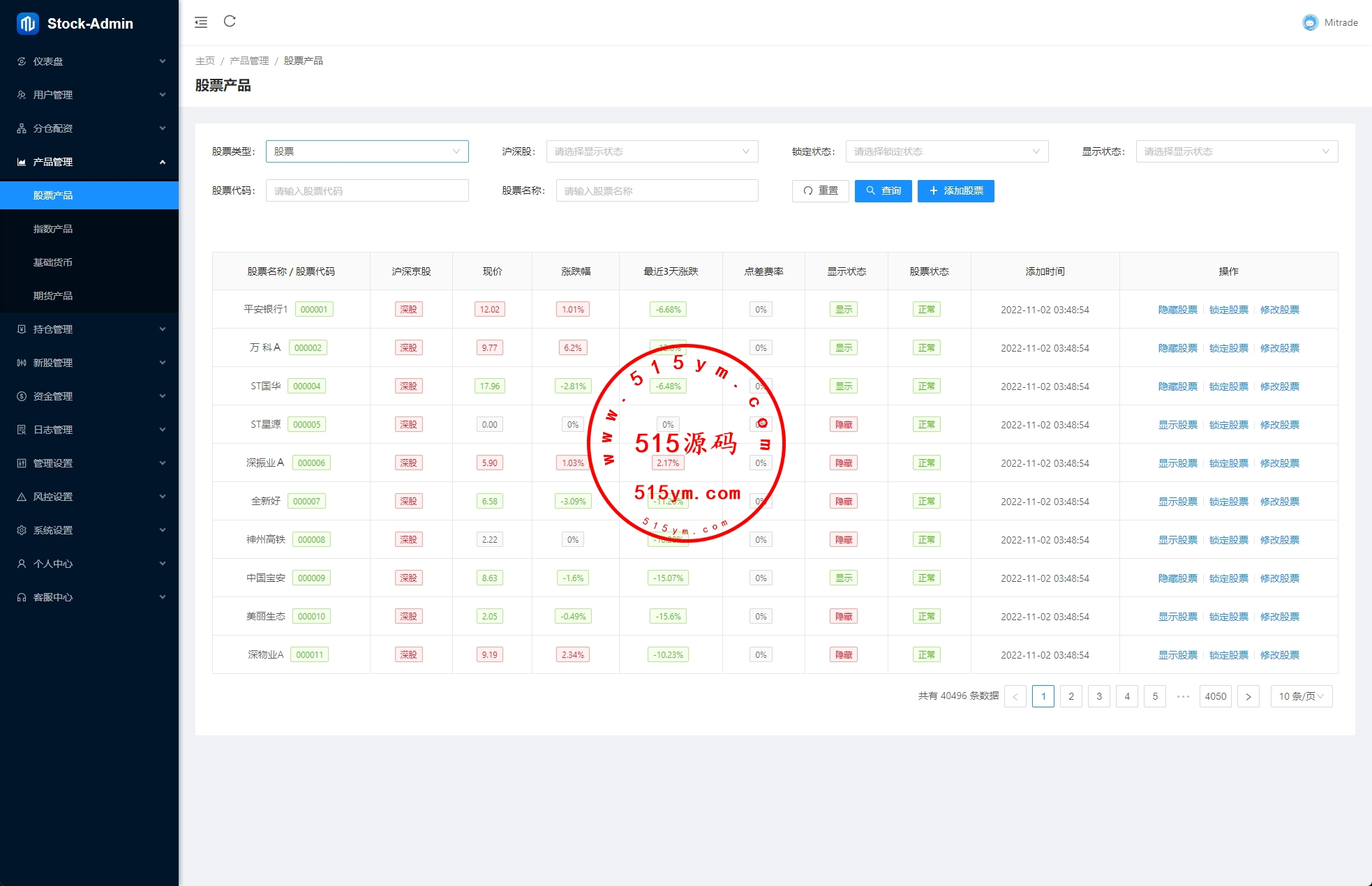This screenshot has height=886, width=1372.
Task: Open the 10 条/页 page size dropdown
Action: pos(1301,696)
